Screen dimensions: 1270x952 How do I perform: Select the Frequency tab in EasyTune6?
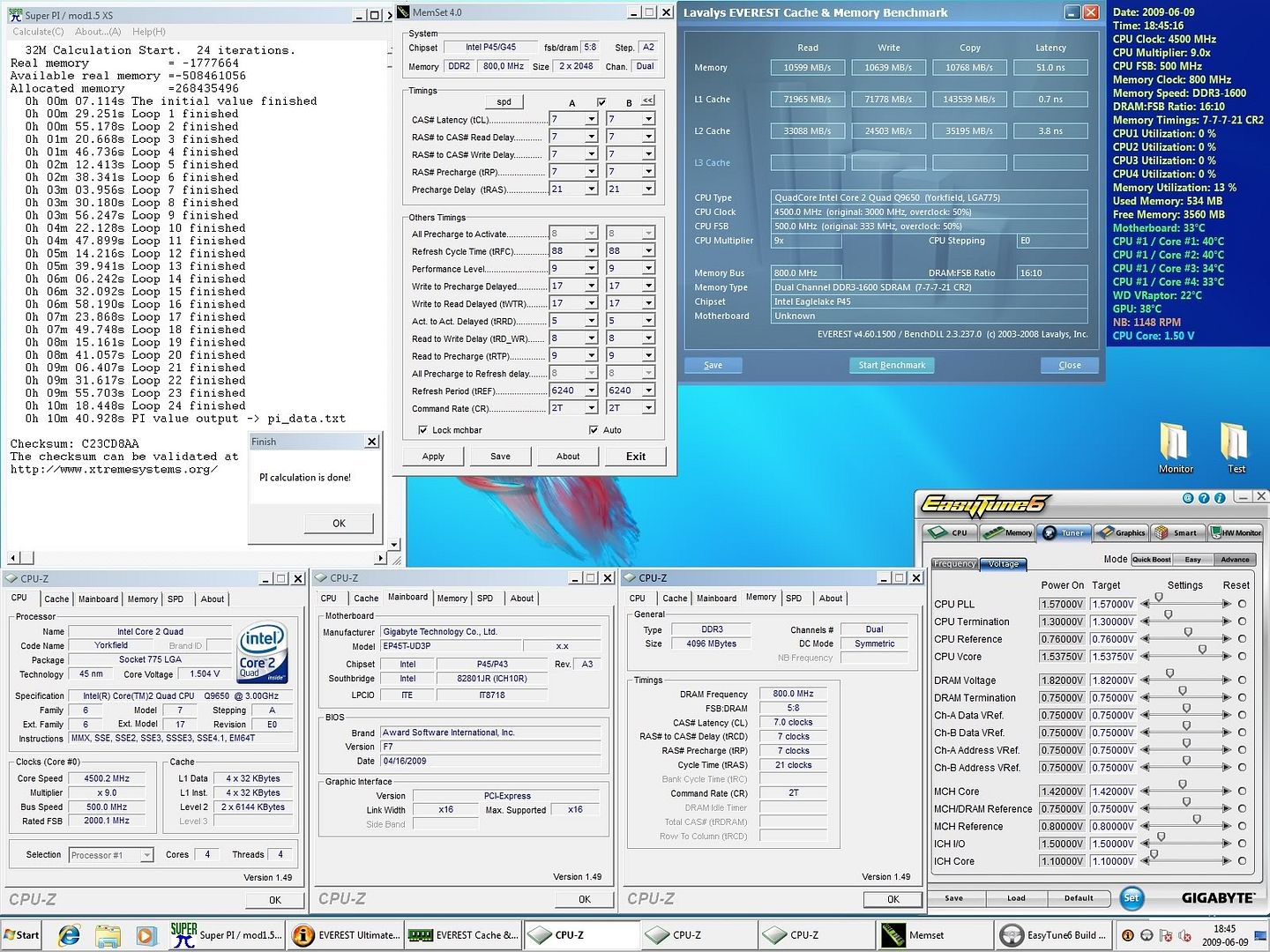click(x=954, y=564)
